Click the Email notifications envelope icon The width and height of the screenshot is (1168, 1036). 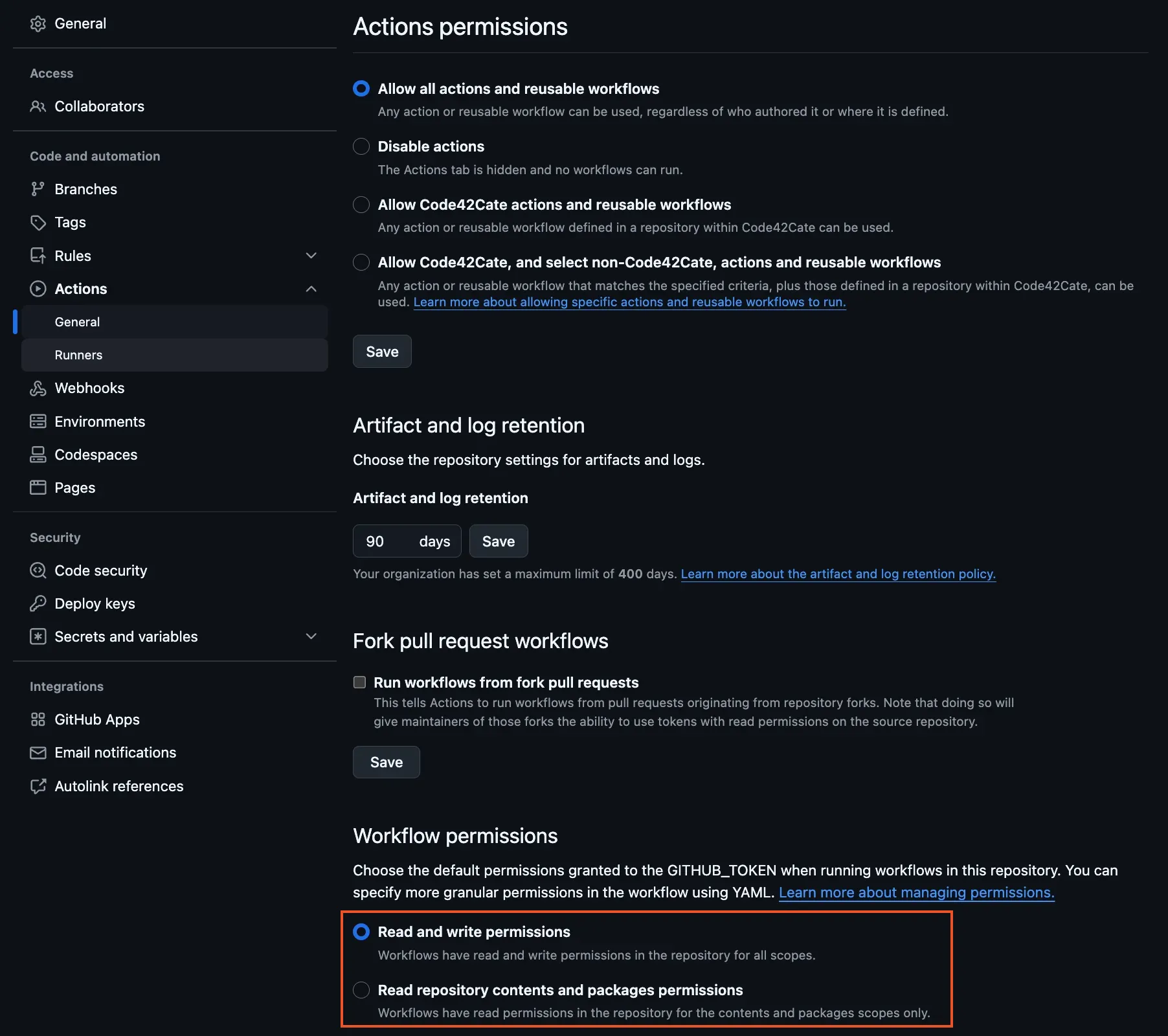[38, 752]
